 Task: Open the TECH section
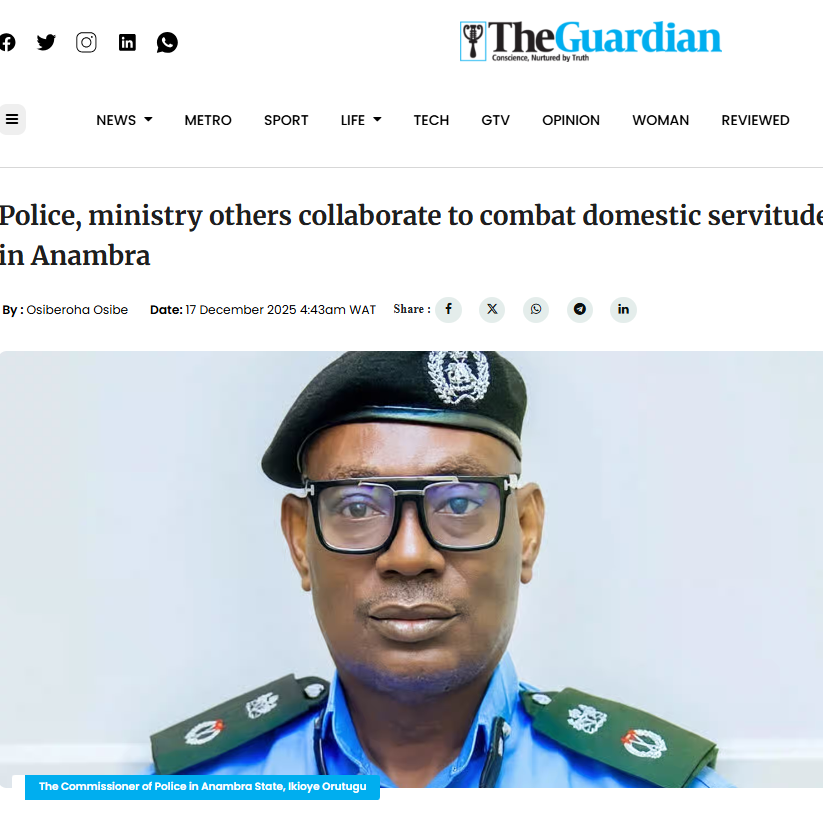[431, 120]
